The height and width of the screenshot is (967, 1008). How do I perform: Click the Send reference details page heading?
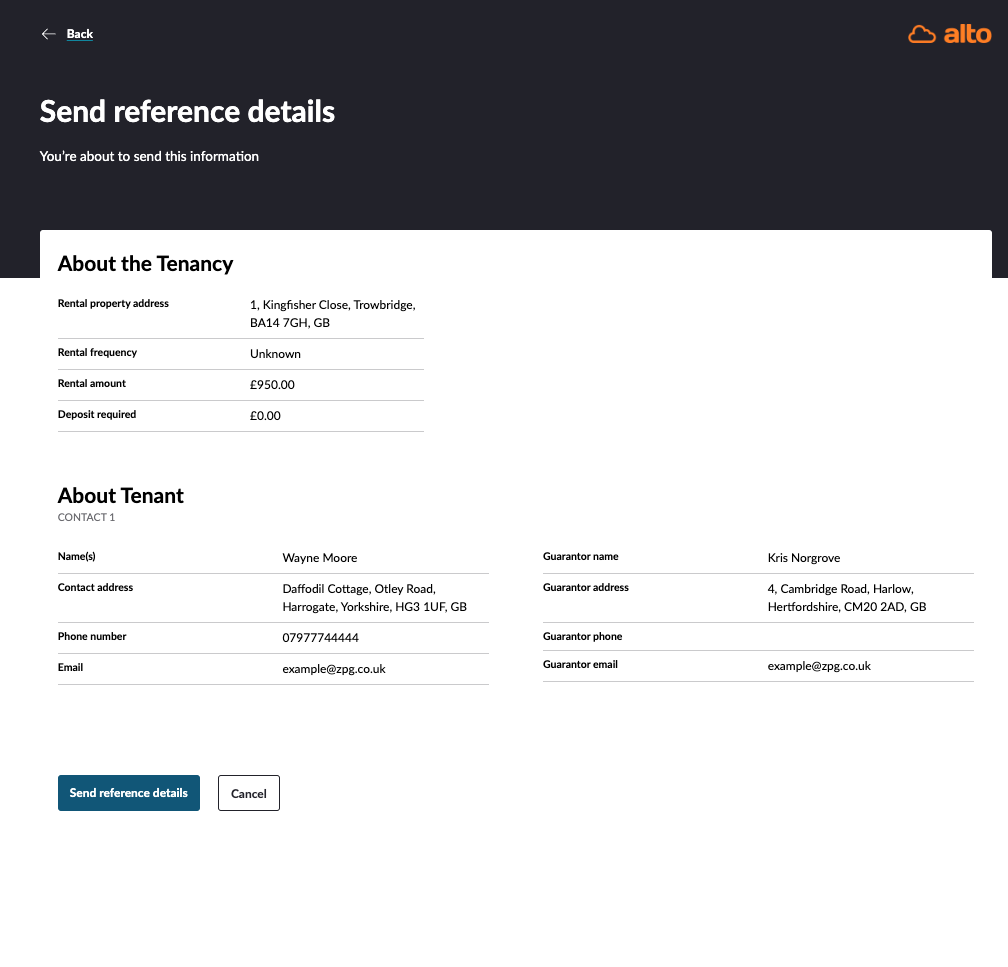tap(187, 111)
